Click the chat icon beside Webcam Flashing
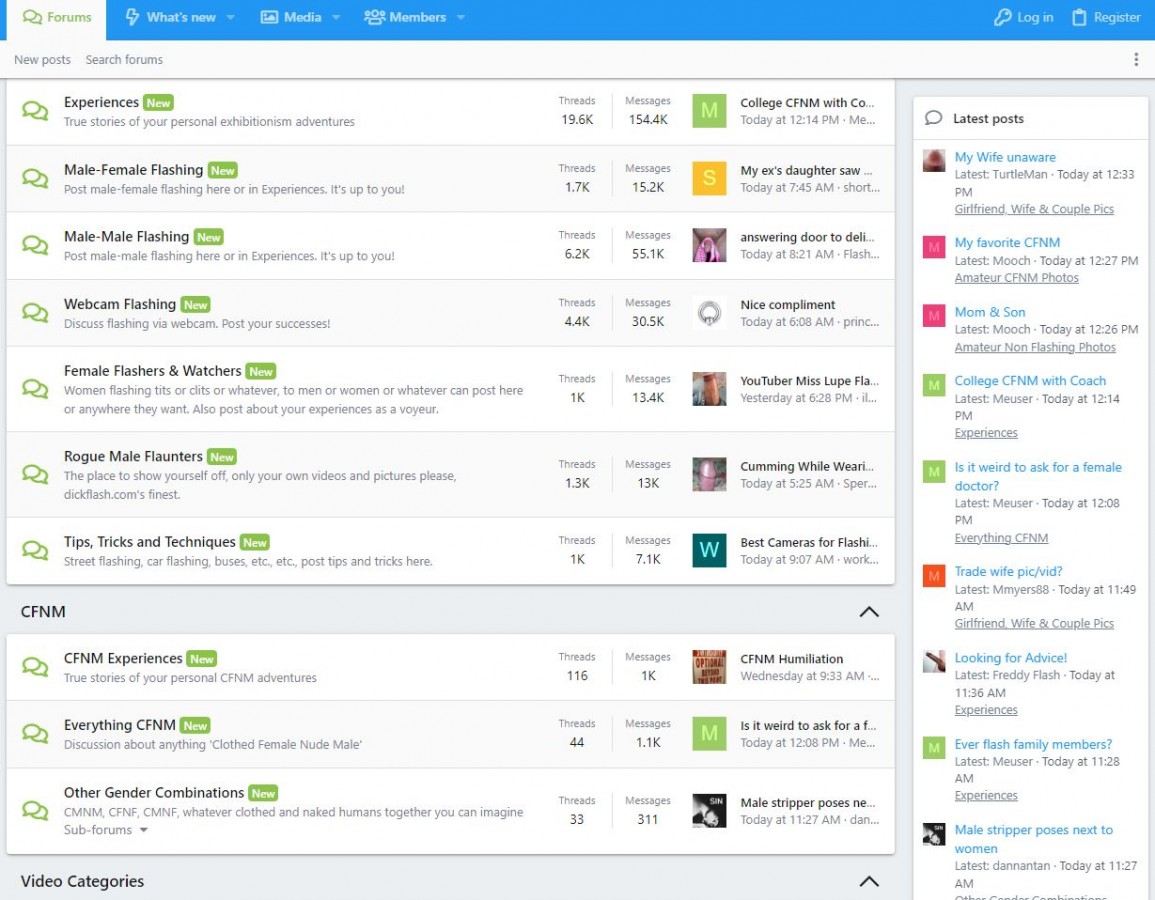Viewport: 1155px width, 900px height. pos(35,313)
